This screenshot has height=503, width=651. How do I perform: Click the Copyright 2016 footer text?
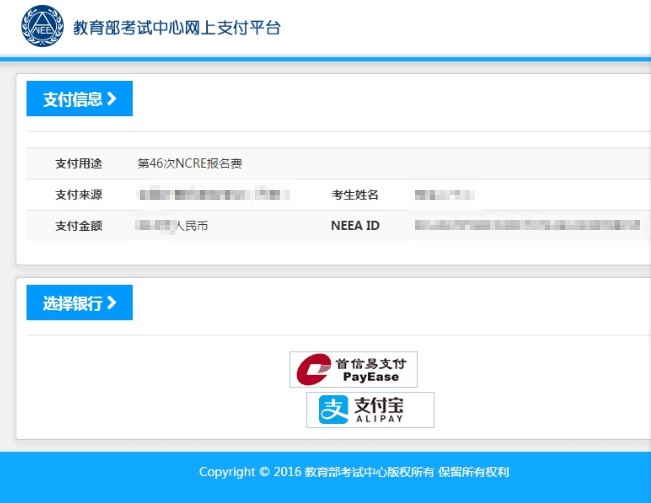coord(354,472)
